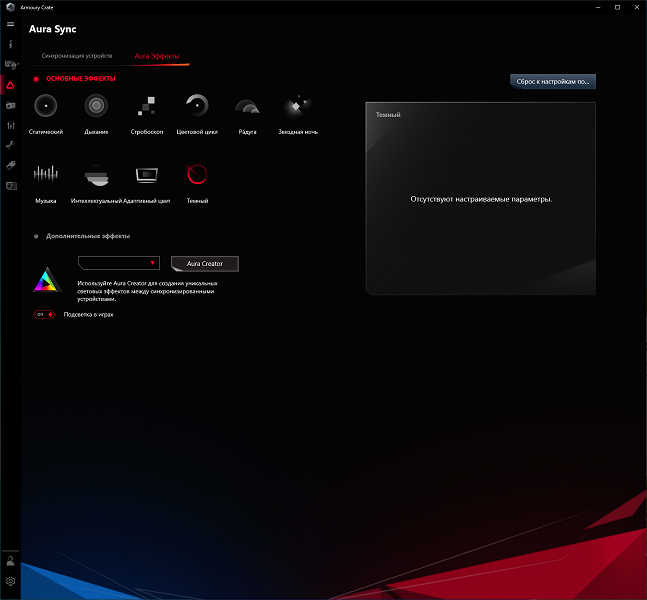
Task: Select the Радуга rainbow effect icon
Action: (x=247, y=106)
